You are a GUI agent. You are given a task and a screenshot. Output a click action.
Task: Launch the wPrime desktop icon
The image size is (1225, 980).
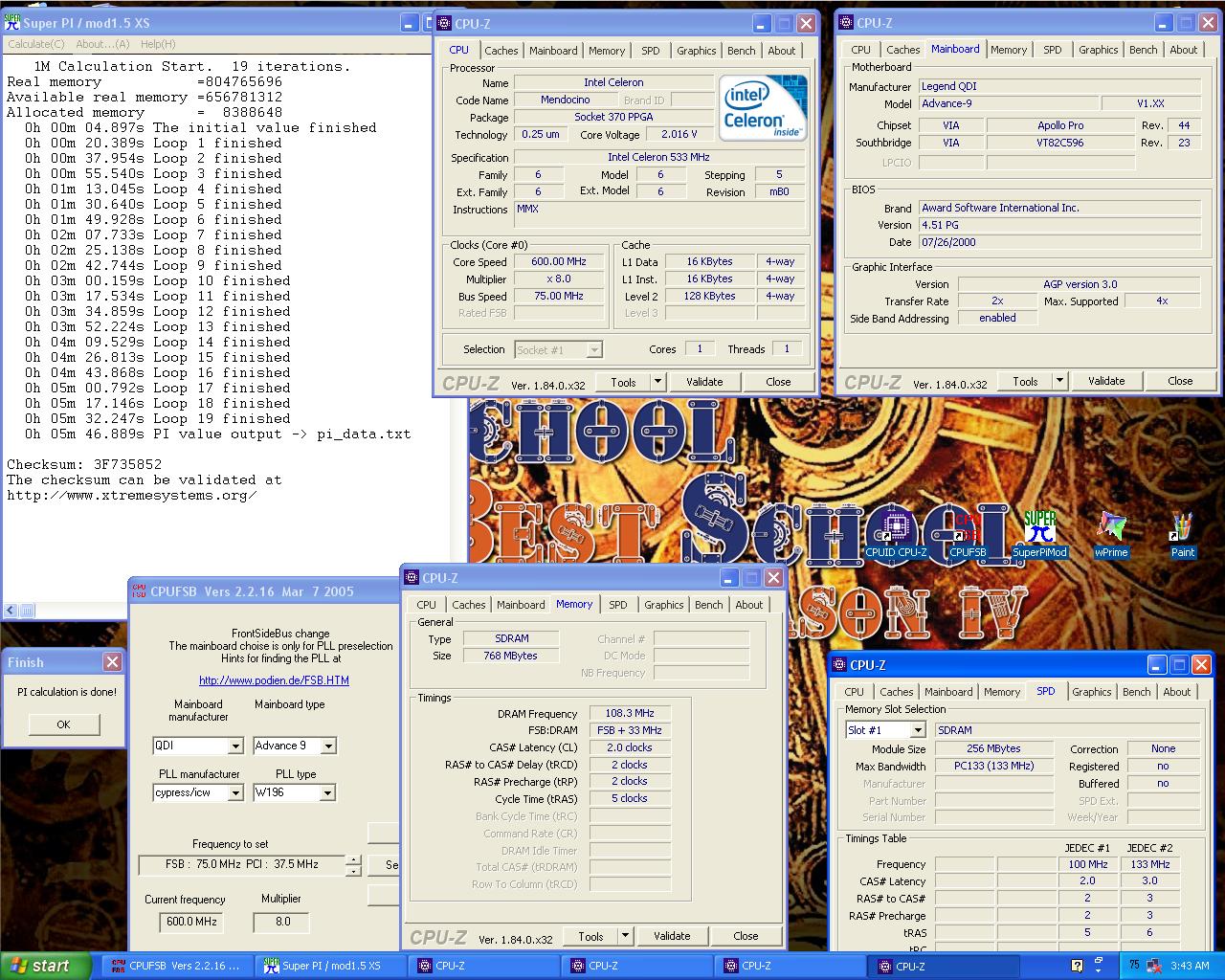click(x=1111, y=534)
